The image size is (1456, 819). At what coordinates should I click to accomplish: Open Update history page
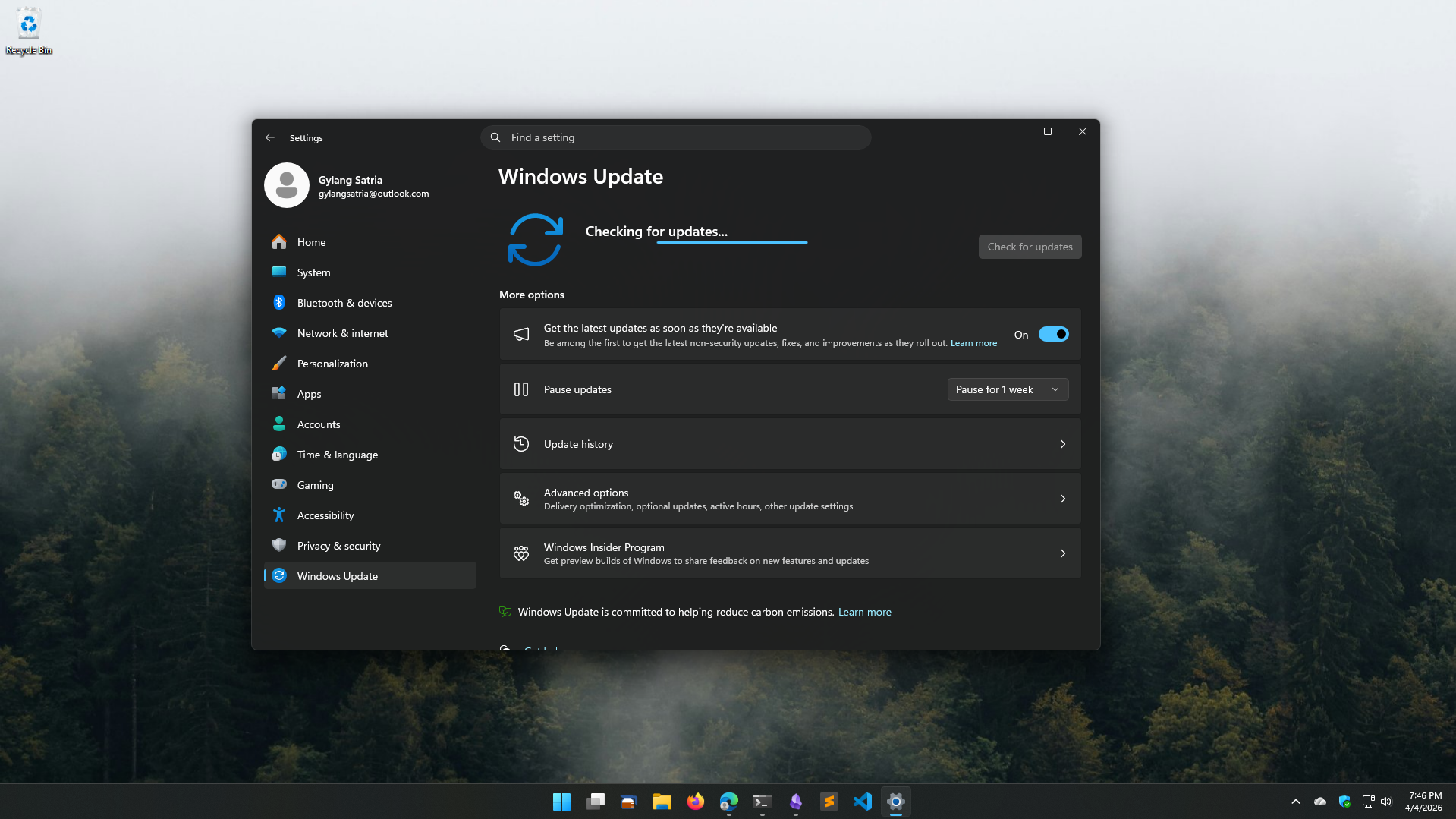pyautogui.click(x=790, y=444)
